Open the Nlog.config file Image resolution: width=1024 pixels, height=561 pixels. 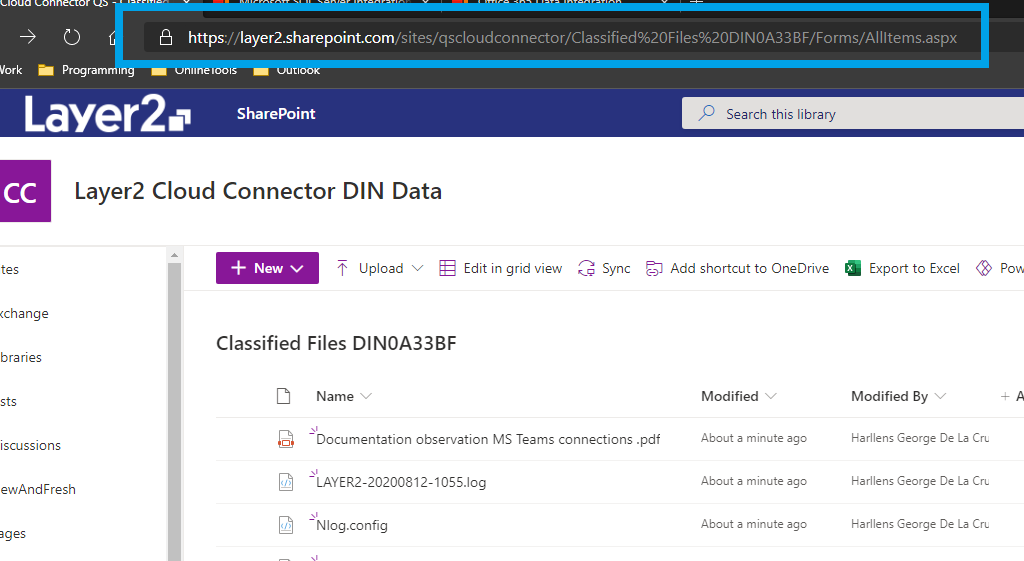point(352,525)
